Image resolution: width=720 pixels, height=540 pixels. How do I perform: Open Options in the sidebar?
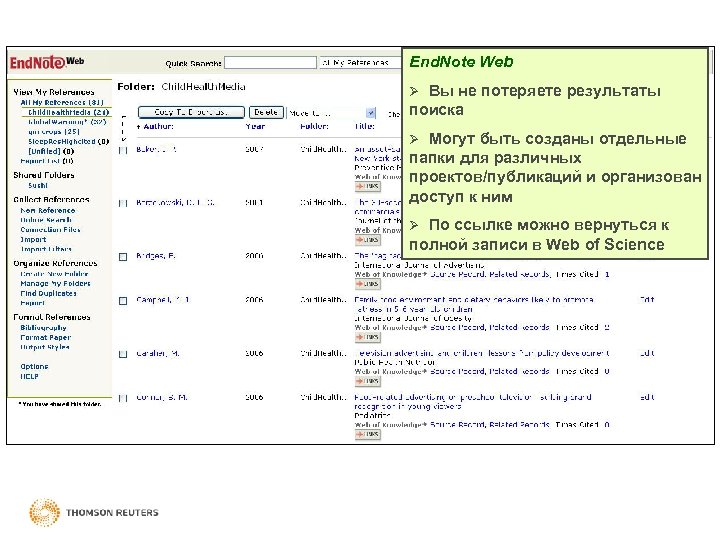point(34,367)
